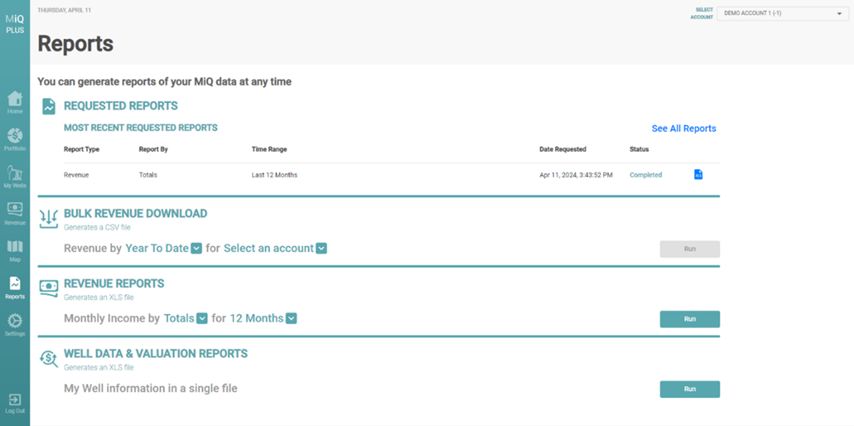Screen dimensions: 854x426
Task: Click the See All Reports link
Action: pos(684,129)
